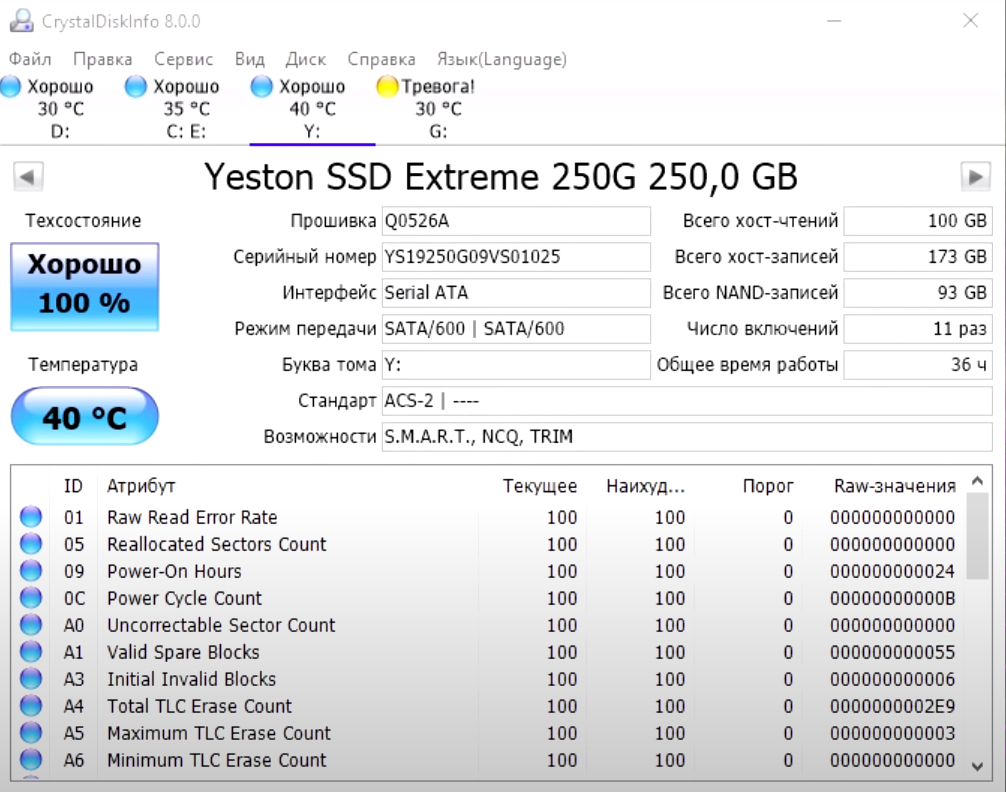The width and height of the screenshot is (1006, 792).
Task: Click total host reads value 100 GB
Action: click(x=918, y=221)
